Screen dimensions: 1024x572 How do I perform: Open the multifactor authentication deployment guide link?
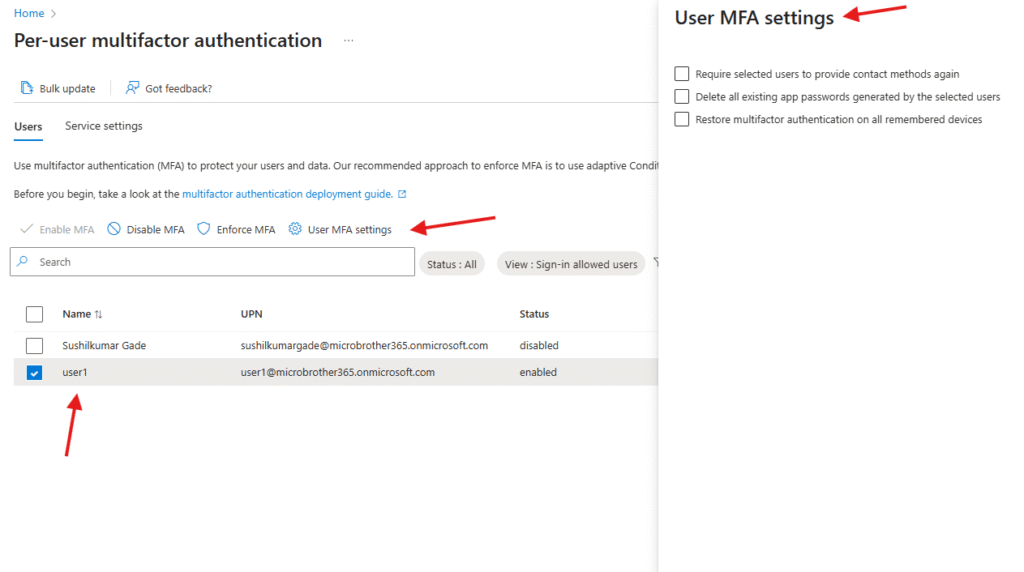point(288,194)
